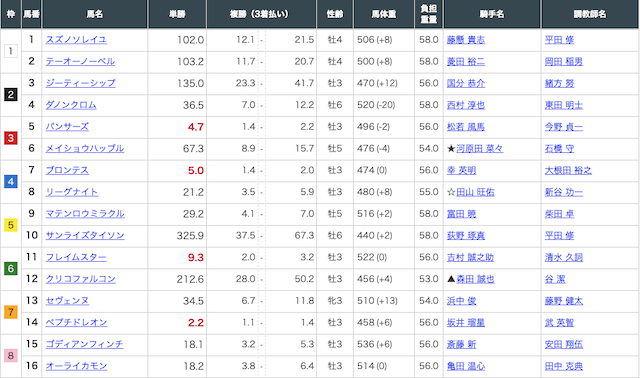
Task: Open trainer link 大根田 裕之
Action: [x=568, y=170]
